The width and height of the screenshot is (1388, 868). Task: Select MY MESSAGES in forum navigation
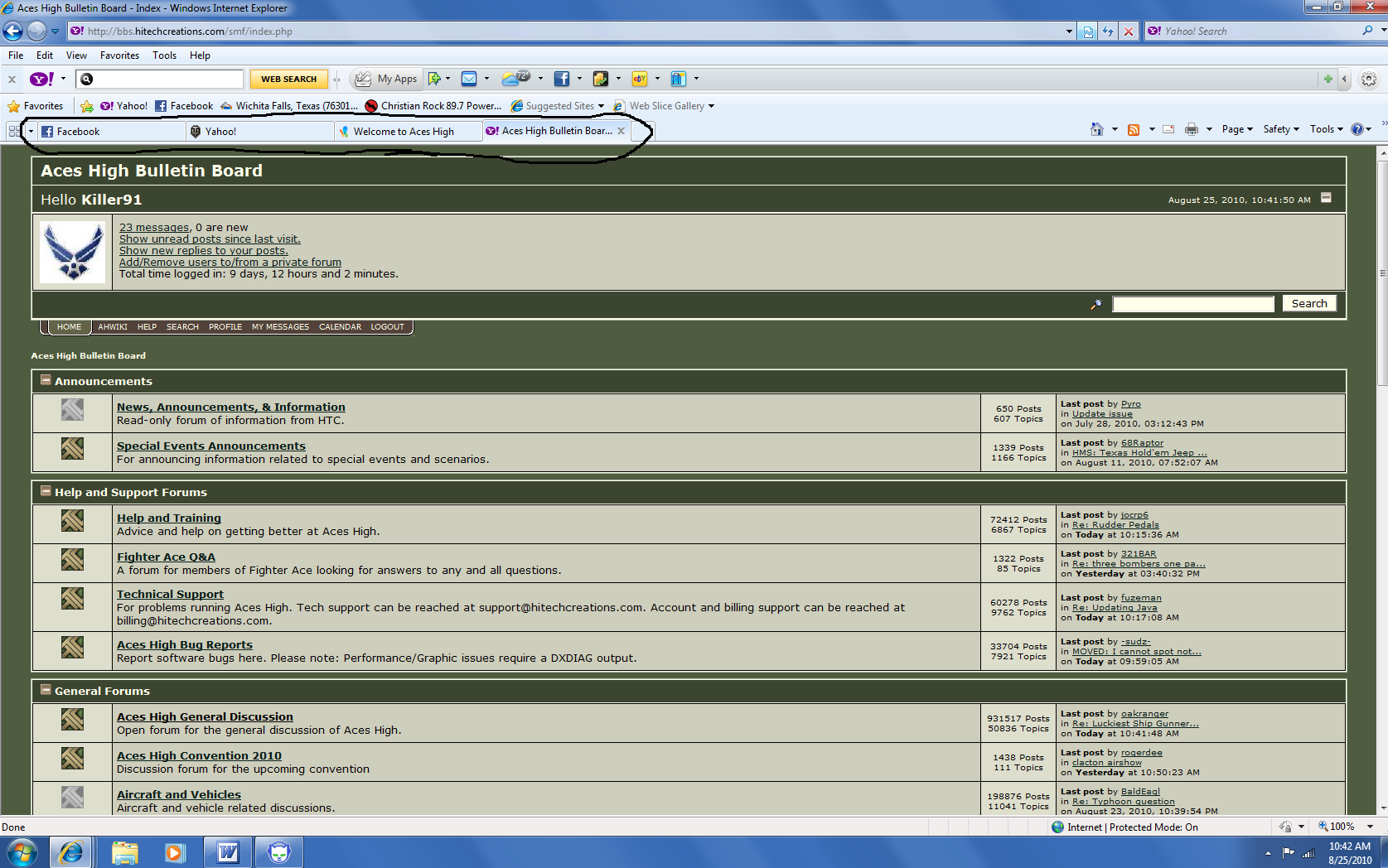[x=280, y=327]
